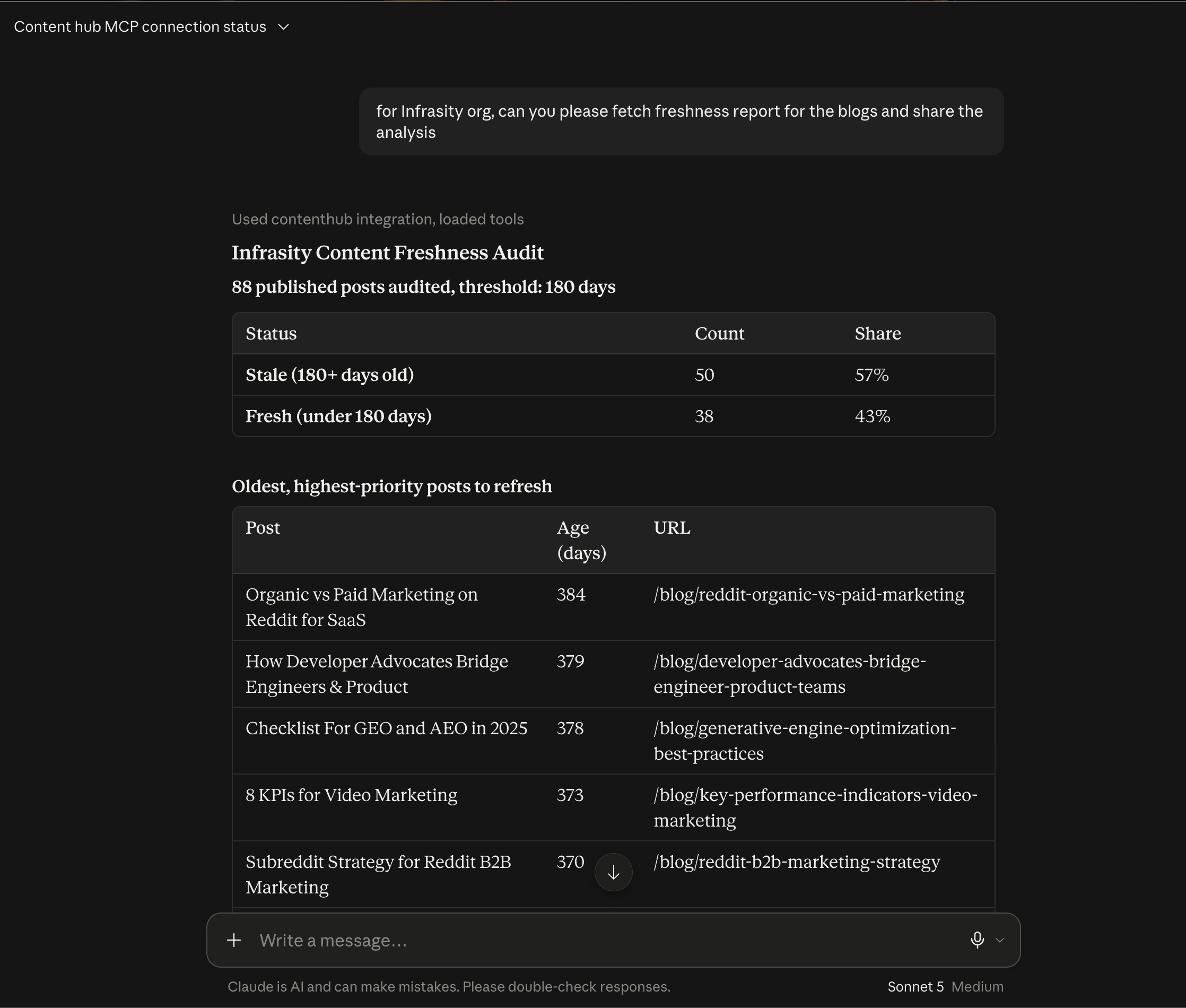Click the age value '378'
The image size is (1186, 1008).
pyautogui.click(x=570, y=728)
